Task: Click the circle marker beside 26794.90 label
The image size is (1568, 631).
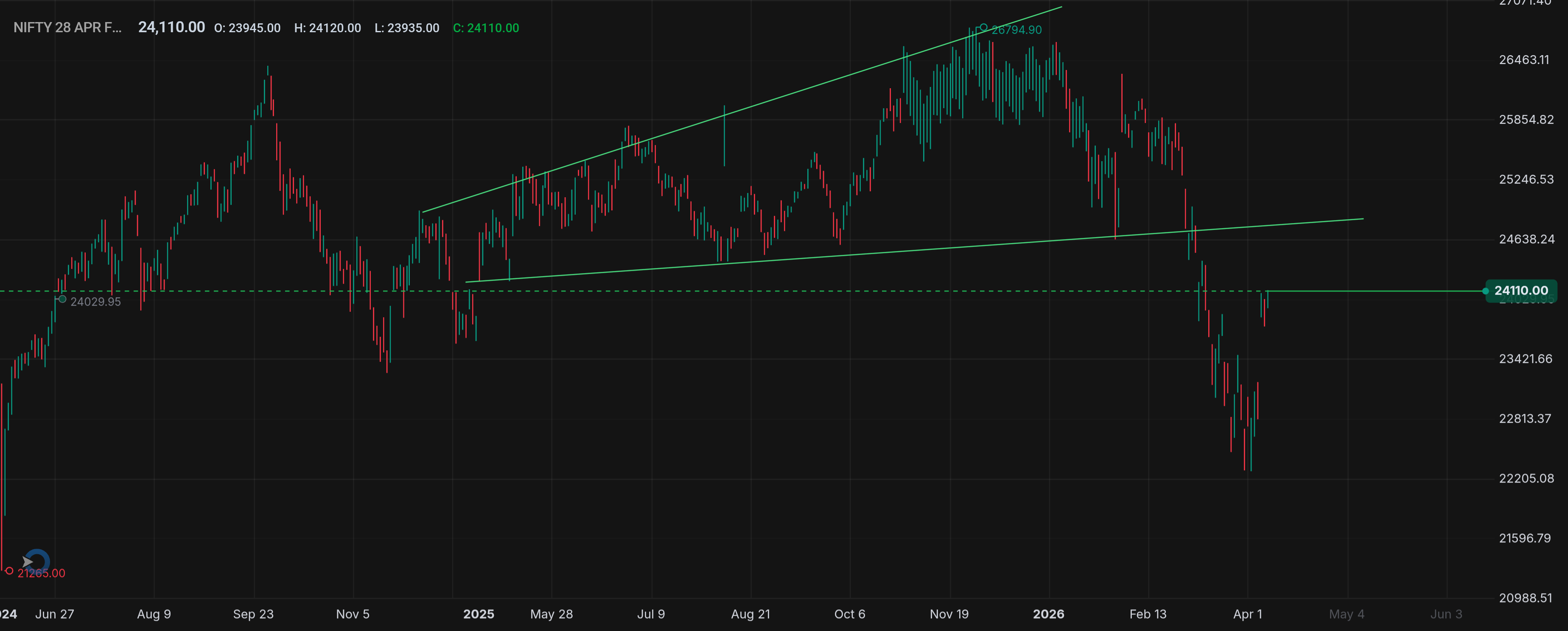Action: pos(983,27)
